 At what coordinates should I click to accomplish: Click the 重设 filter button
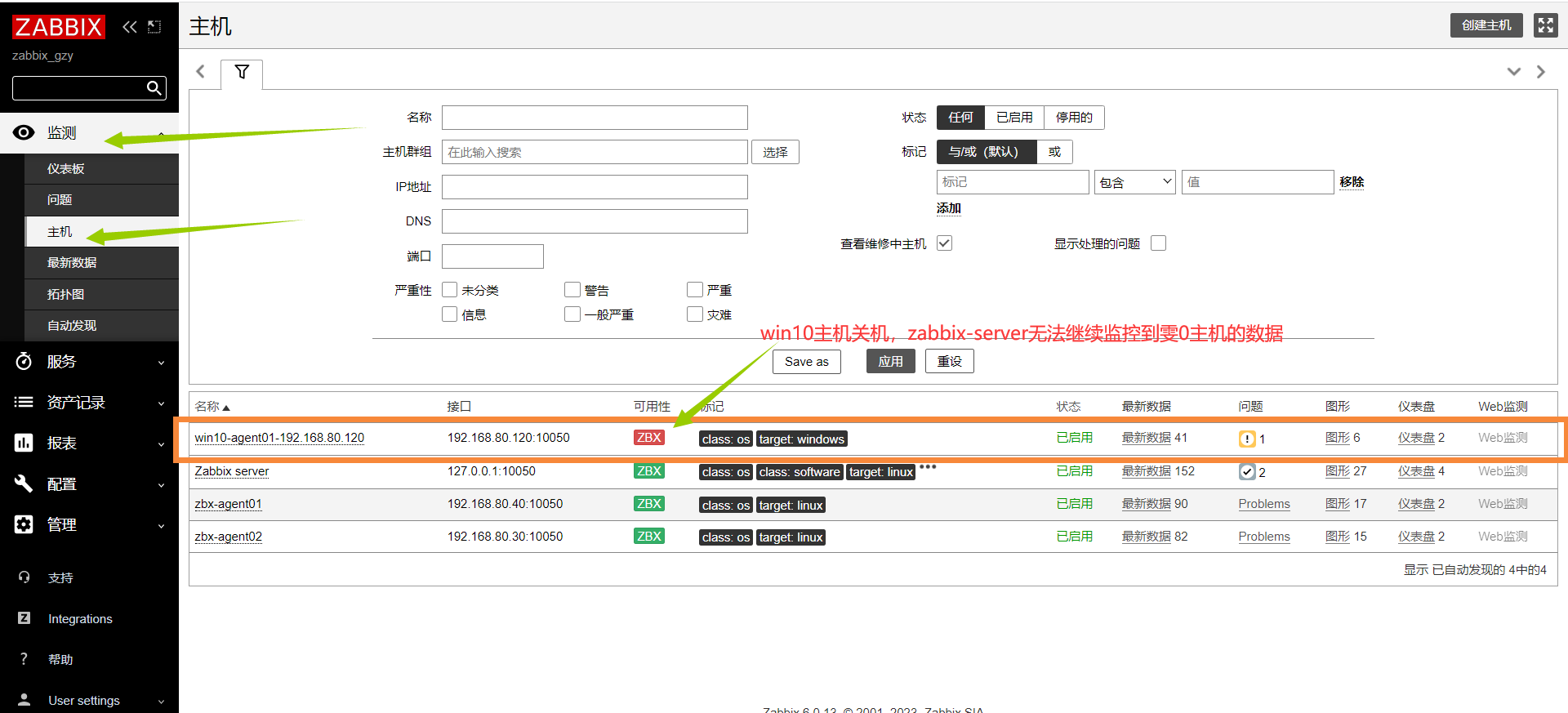950,362
